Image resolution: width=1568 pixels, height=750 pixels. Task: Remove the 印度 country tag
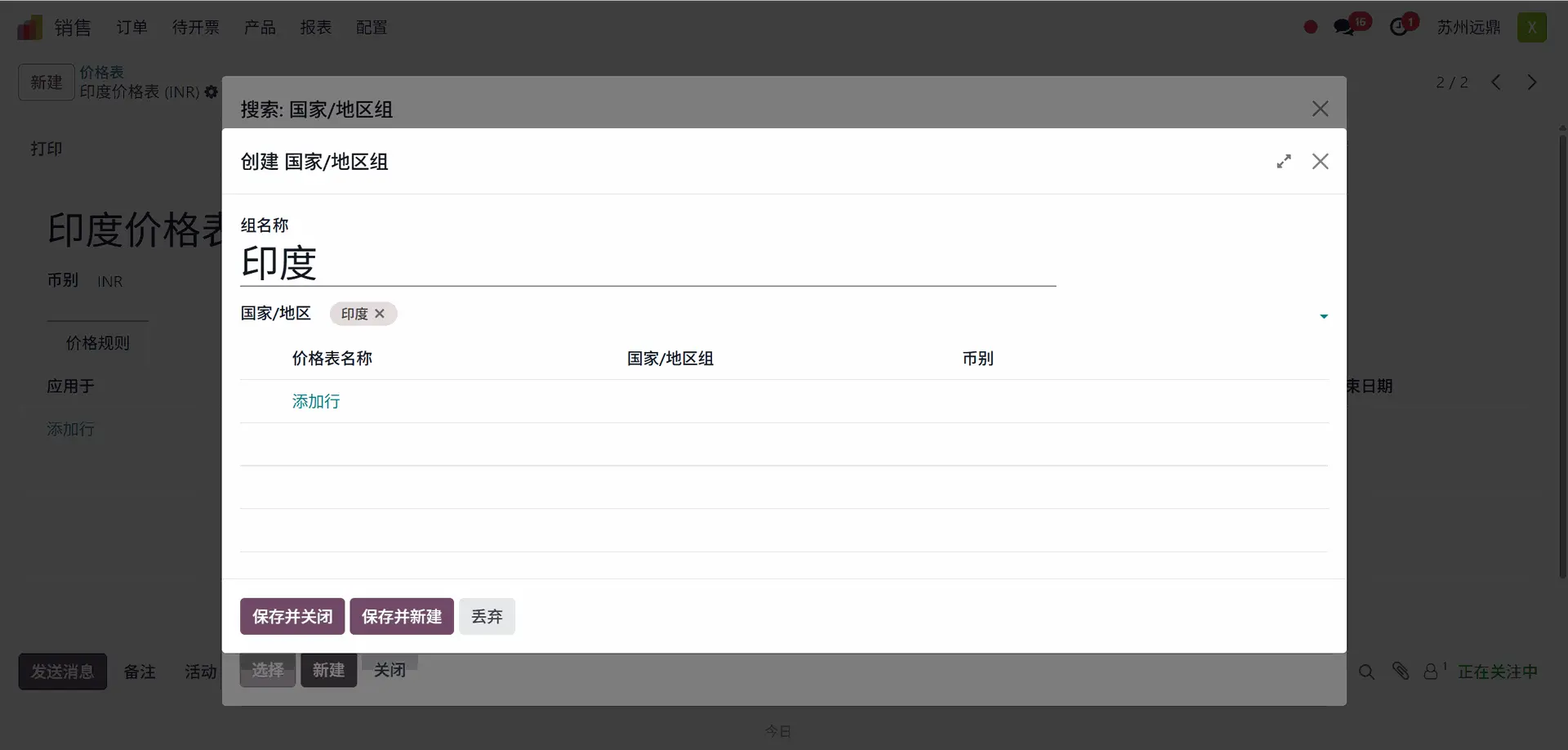[x=380, y=314]
